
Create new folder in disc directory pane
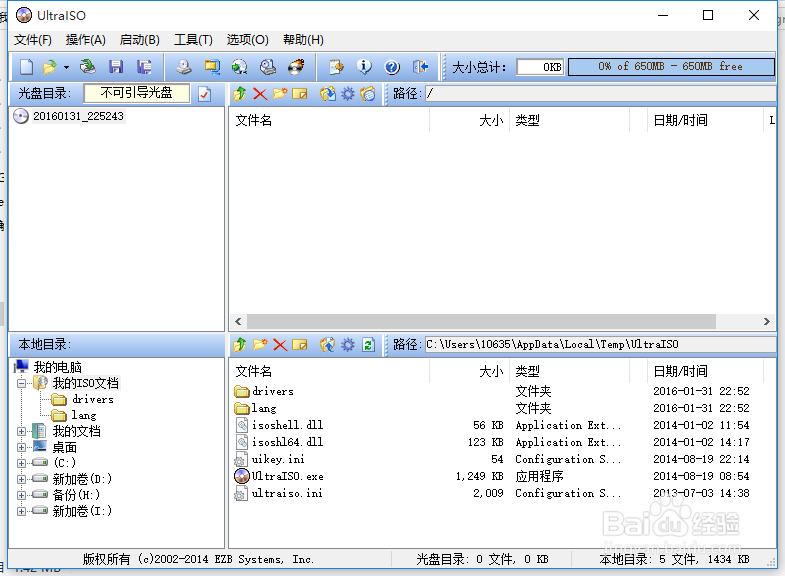[x=280, y=94]
